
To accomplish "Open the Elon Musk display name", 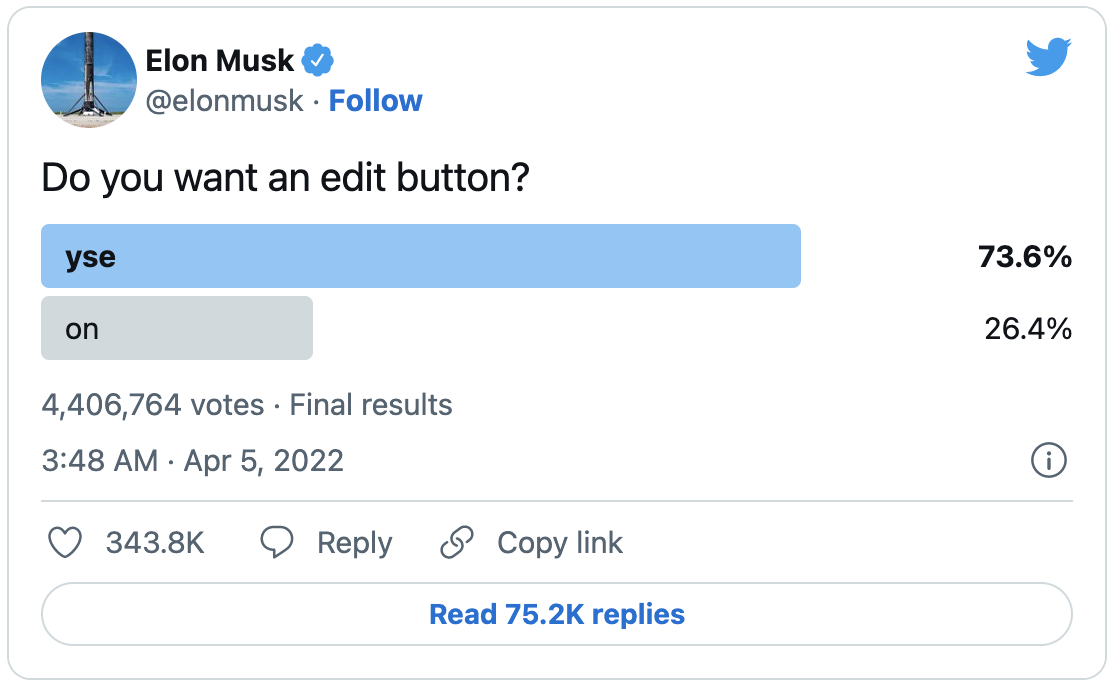I will click(220, 60).
